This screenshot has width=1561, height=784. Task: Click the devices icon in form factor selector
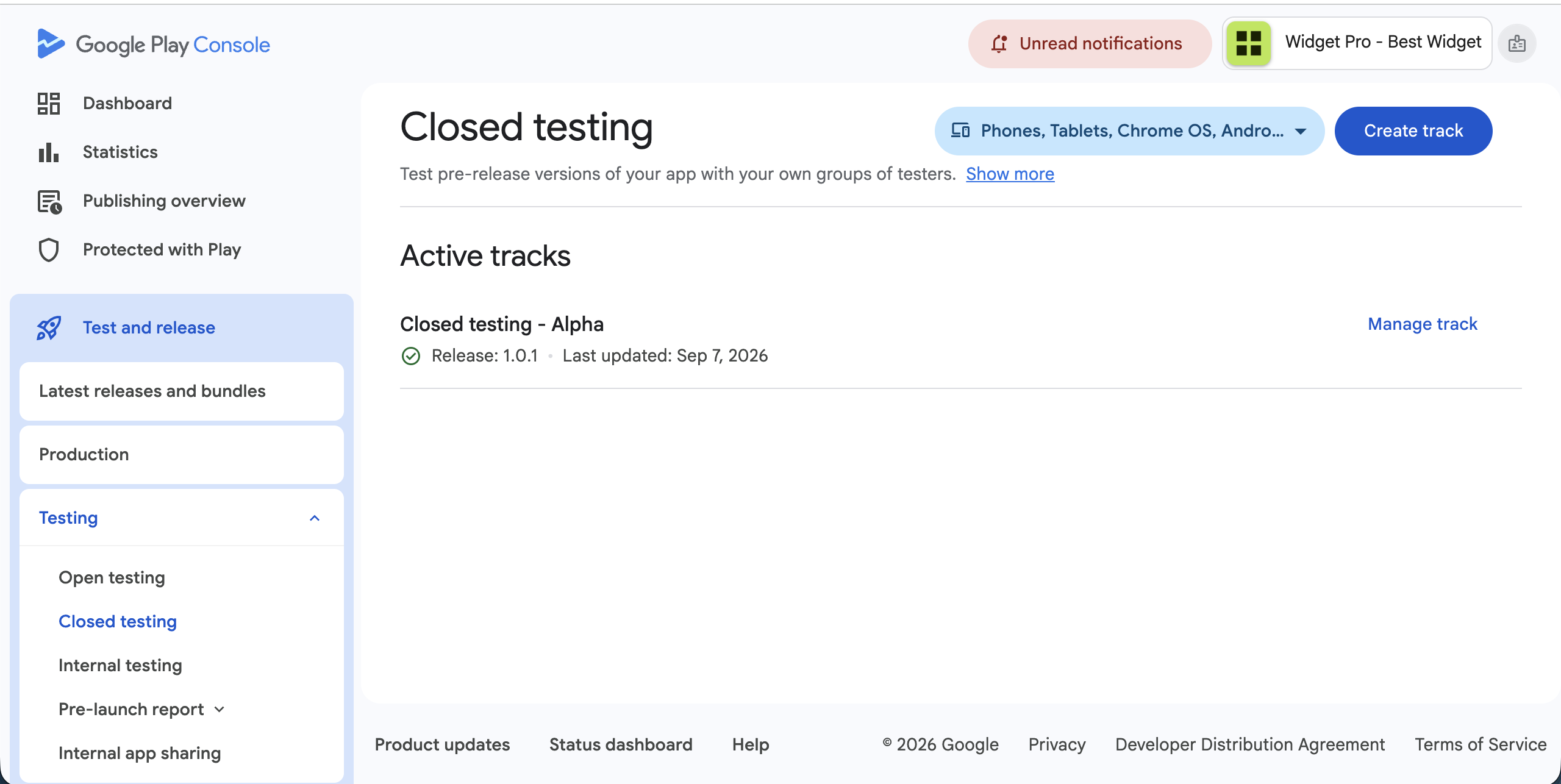[960, 130]
